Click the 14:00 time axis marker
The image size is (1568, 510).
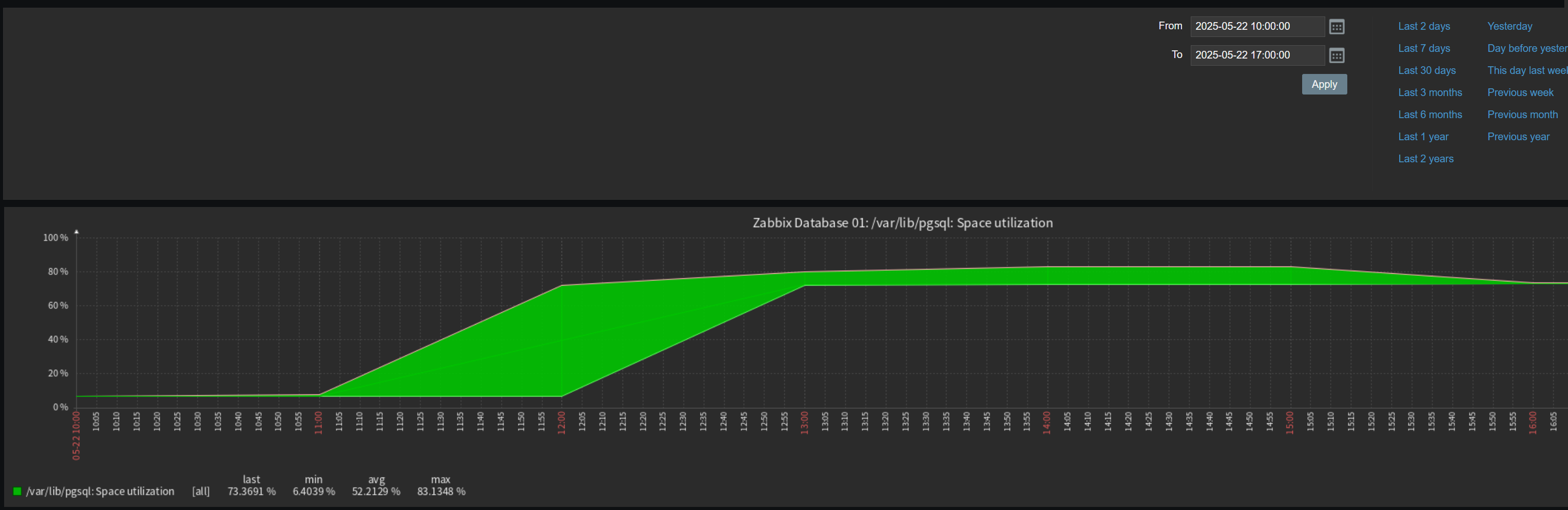coord(1047,422)
